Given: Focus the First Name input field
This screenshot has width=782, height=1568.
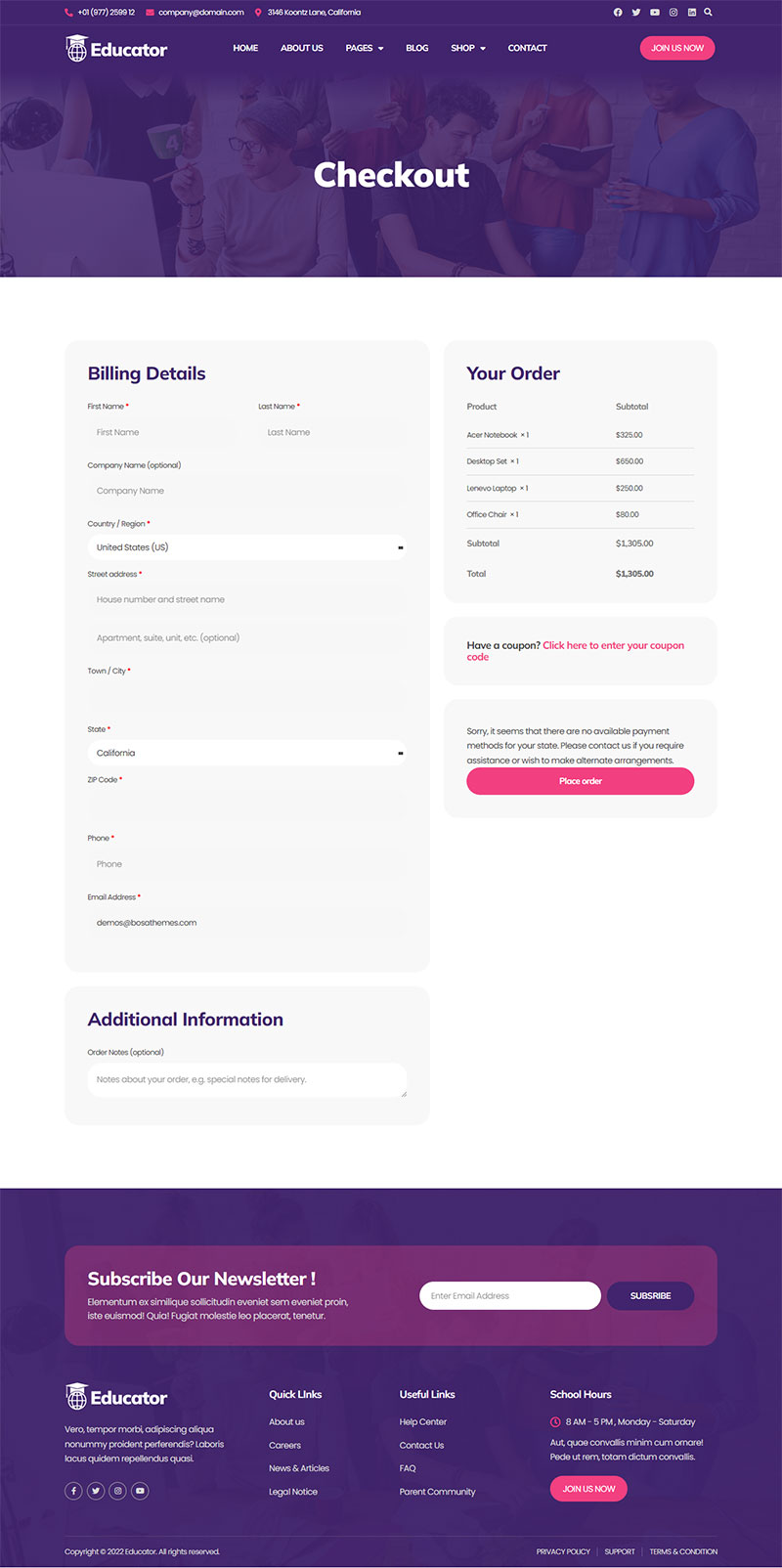Looking at the screenshot, I should (x=161, y=432).
